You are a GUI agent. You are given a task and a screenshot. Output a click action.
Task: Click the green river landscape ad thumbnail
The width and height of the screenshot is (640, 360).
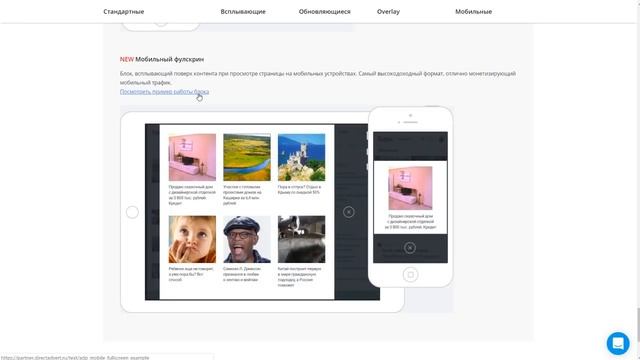[x=247, y=157]
